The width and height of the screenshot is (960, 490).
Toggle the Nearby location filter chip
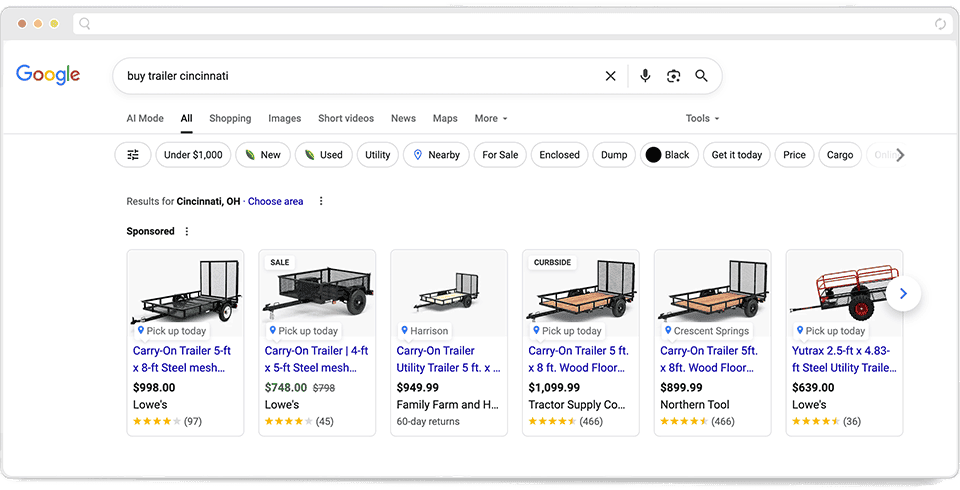click(437, 155)
